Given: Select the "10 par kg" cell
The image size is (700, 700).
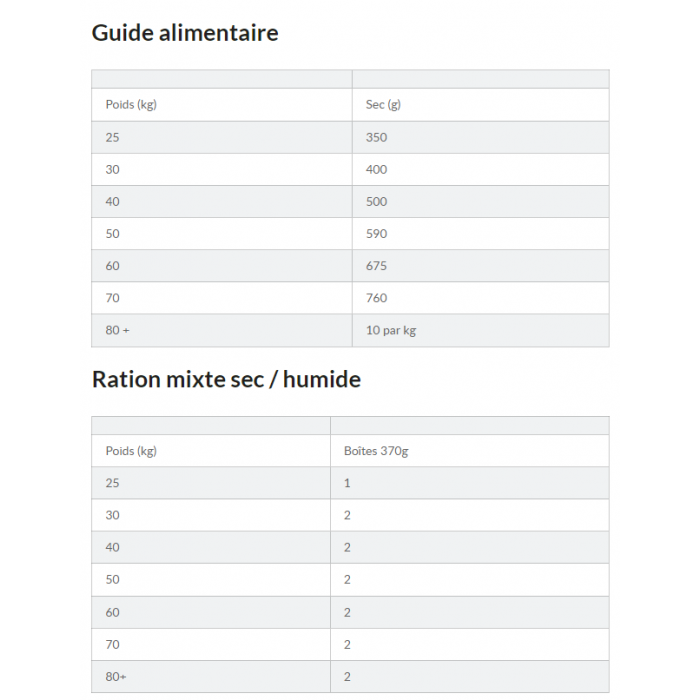Looking at the screenshot, I should pyautogui.click(x=390, y=330).
